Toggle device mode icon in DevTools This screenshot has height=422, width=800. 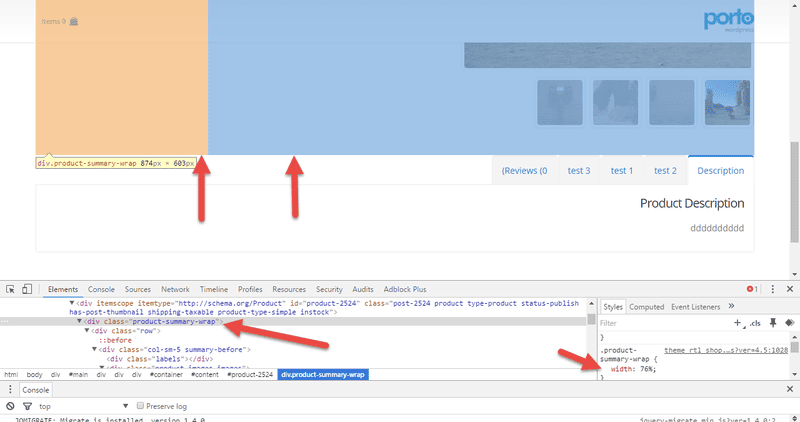coord(27,289)
